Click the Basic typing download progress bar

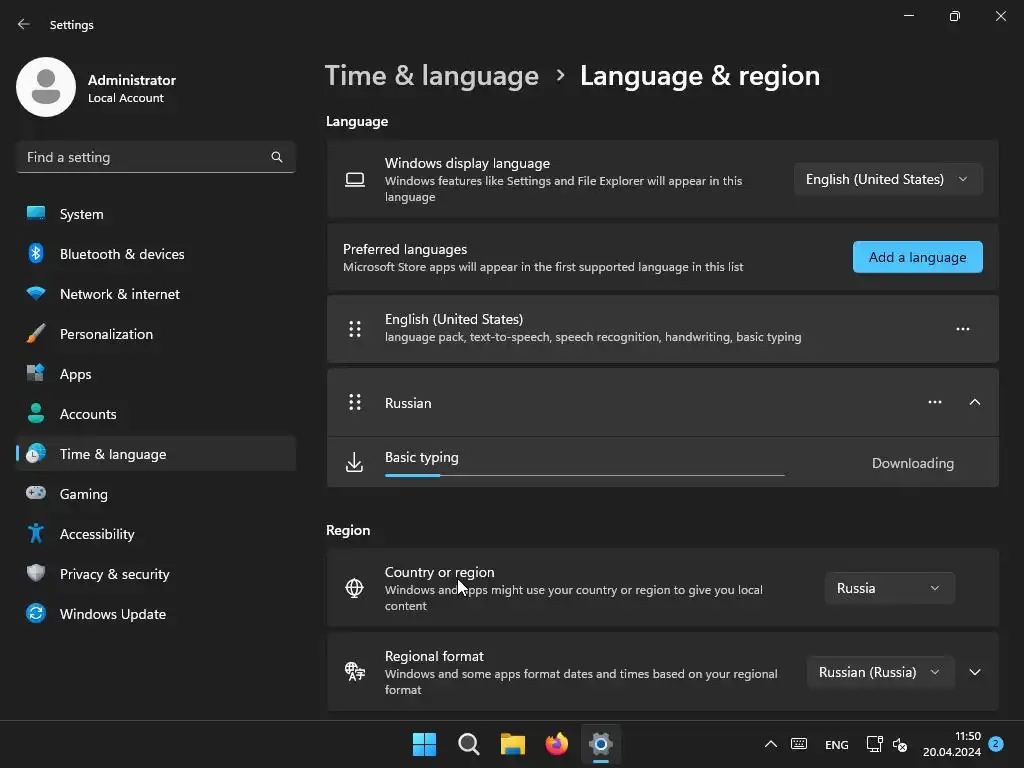pos(584,475)
